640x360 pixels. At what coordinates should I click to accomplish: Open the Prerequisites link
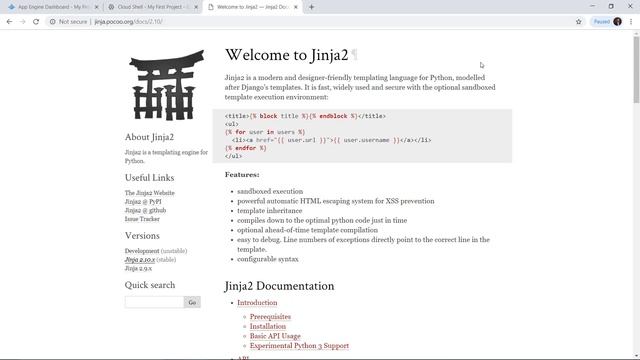pyautogui.click(x=270, y=316)
